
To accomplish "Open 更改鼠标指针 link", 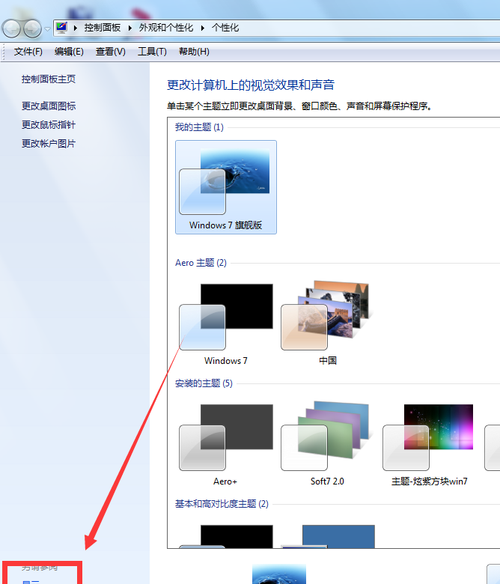I will tap(48, 124).
